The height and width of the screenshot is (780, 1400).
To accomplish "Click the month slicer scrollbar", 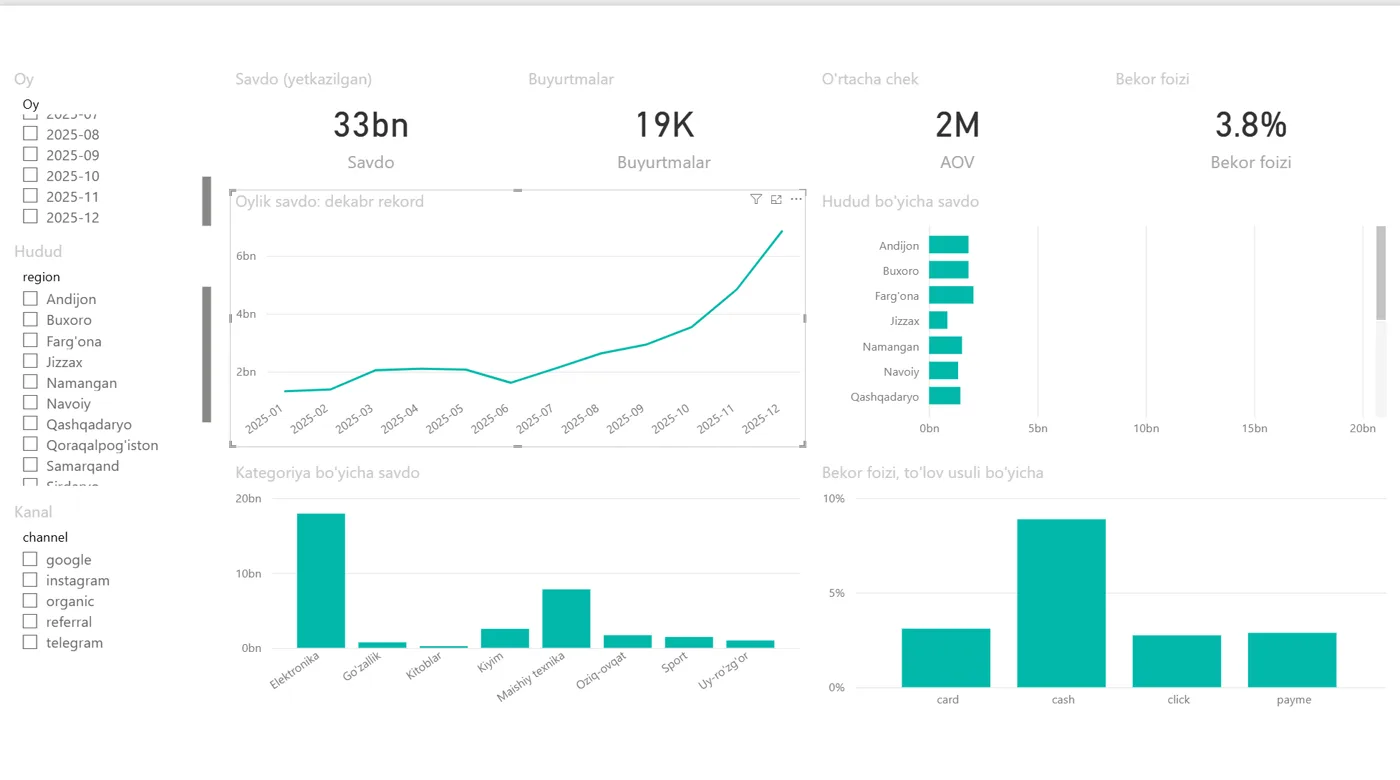I will [207, 201].
